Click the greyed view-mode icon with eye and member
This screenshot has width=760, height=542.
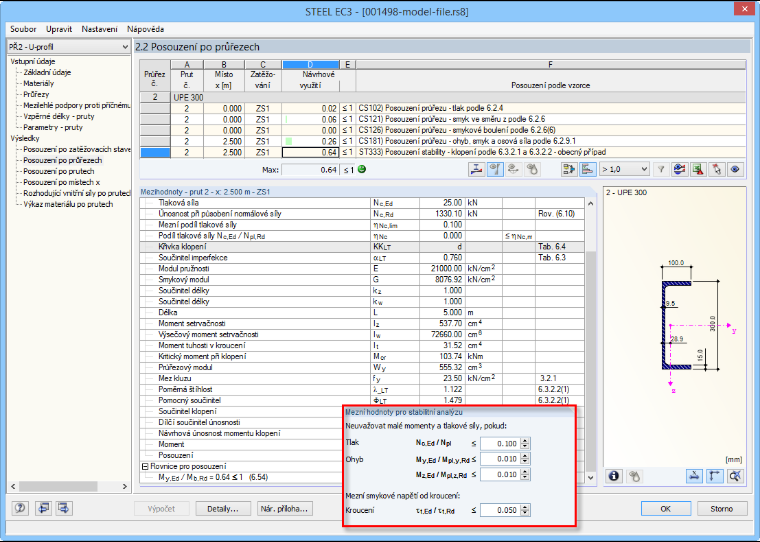pyautogui.click(x=514, y=169)
